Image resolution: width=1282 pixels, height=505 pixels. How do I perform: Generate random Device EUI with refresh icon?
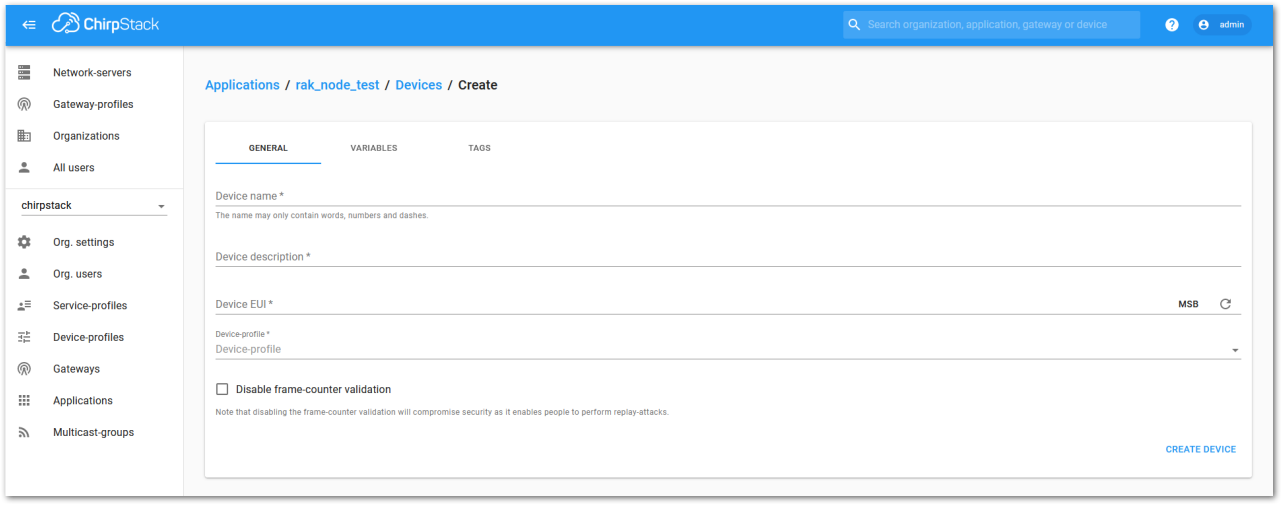[1225, 304]
